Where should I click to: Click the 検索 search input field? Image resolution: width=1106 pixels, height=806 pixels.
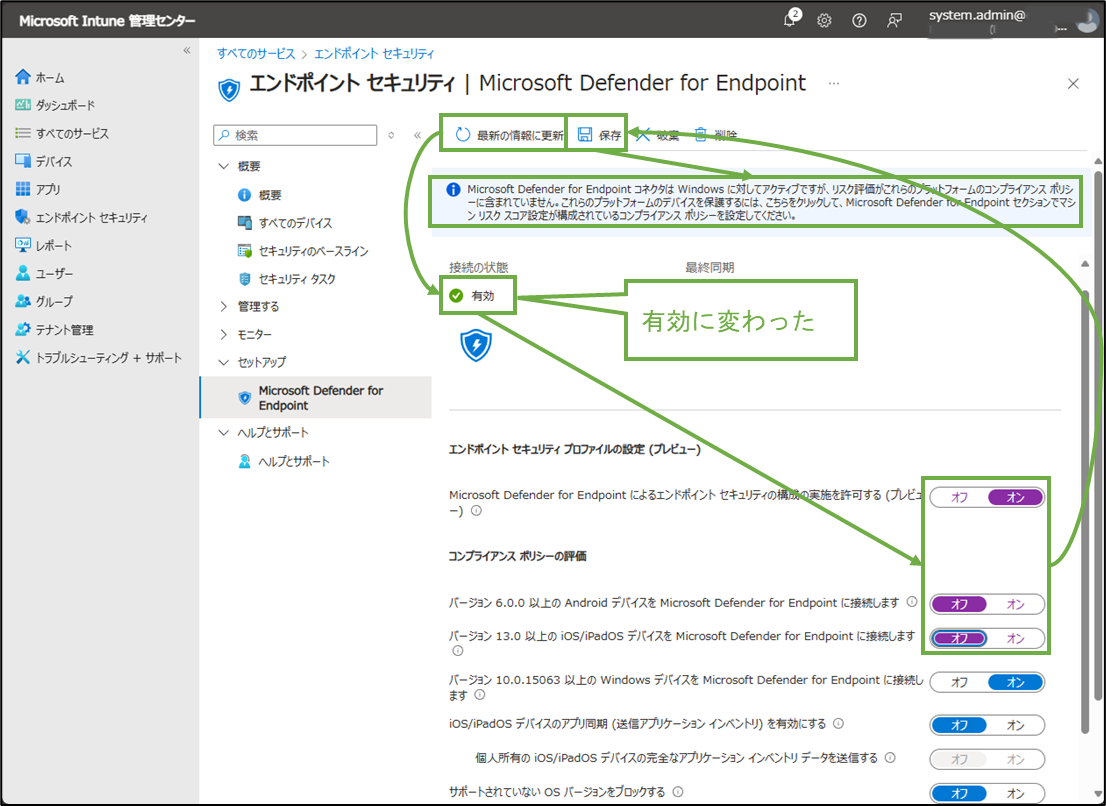click(x=295, y=135)
